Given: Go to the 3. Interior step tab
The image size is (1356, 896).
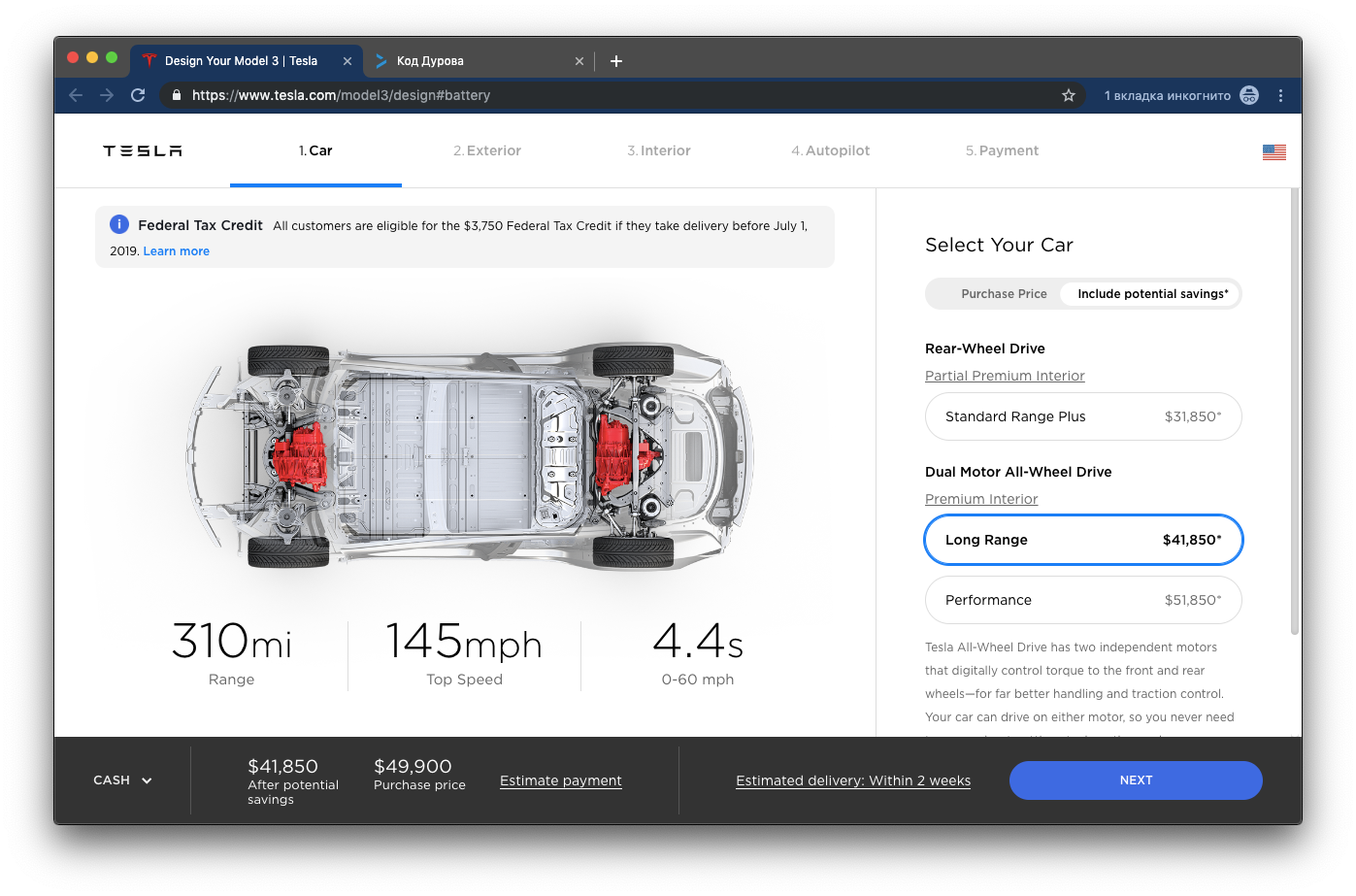Looking at the screenshot, I should tap(659, 150).
